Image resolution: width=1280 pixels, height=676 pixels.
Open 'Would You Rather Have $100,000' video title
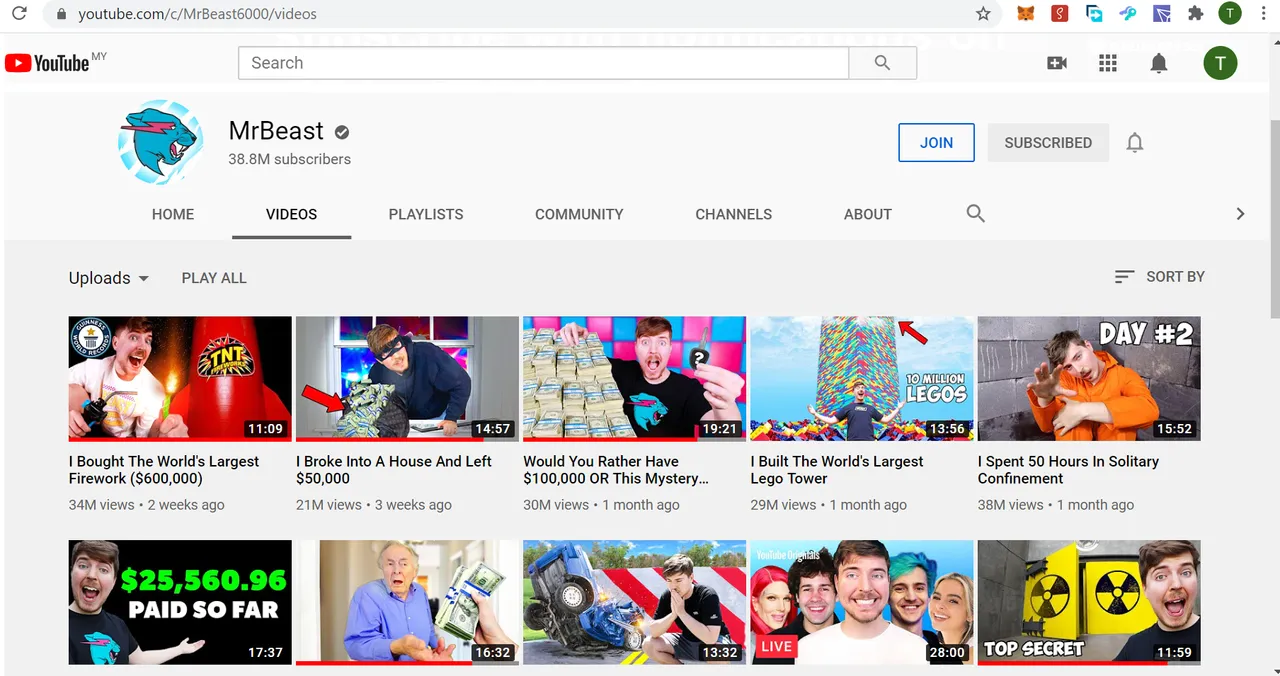click(x=616, y=470)
